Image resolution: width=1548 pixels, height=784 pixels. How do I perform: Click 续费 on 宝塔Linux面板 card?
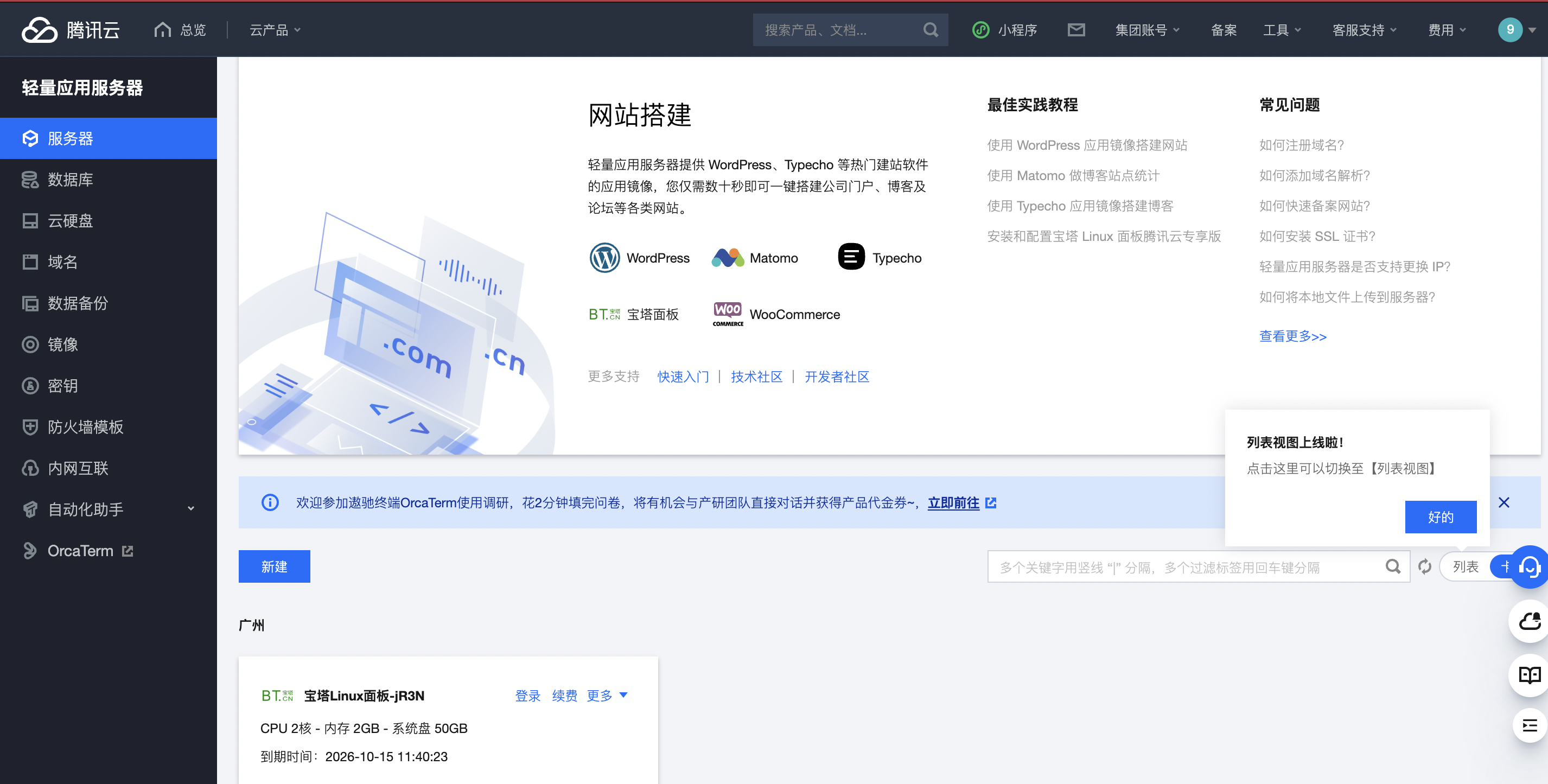coord(564,696)
